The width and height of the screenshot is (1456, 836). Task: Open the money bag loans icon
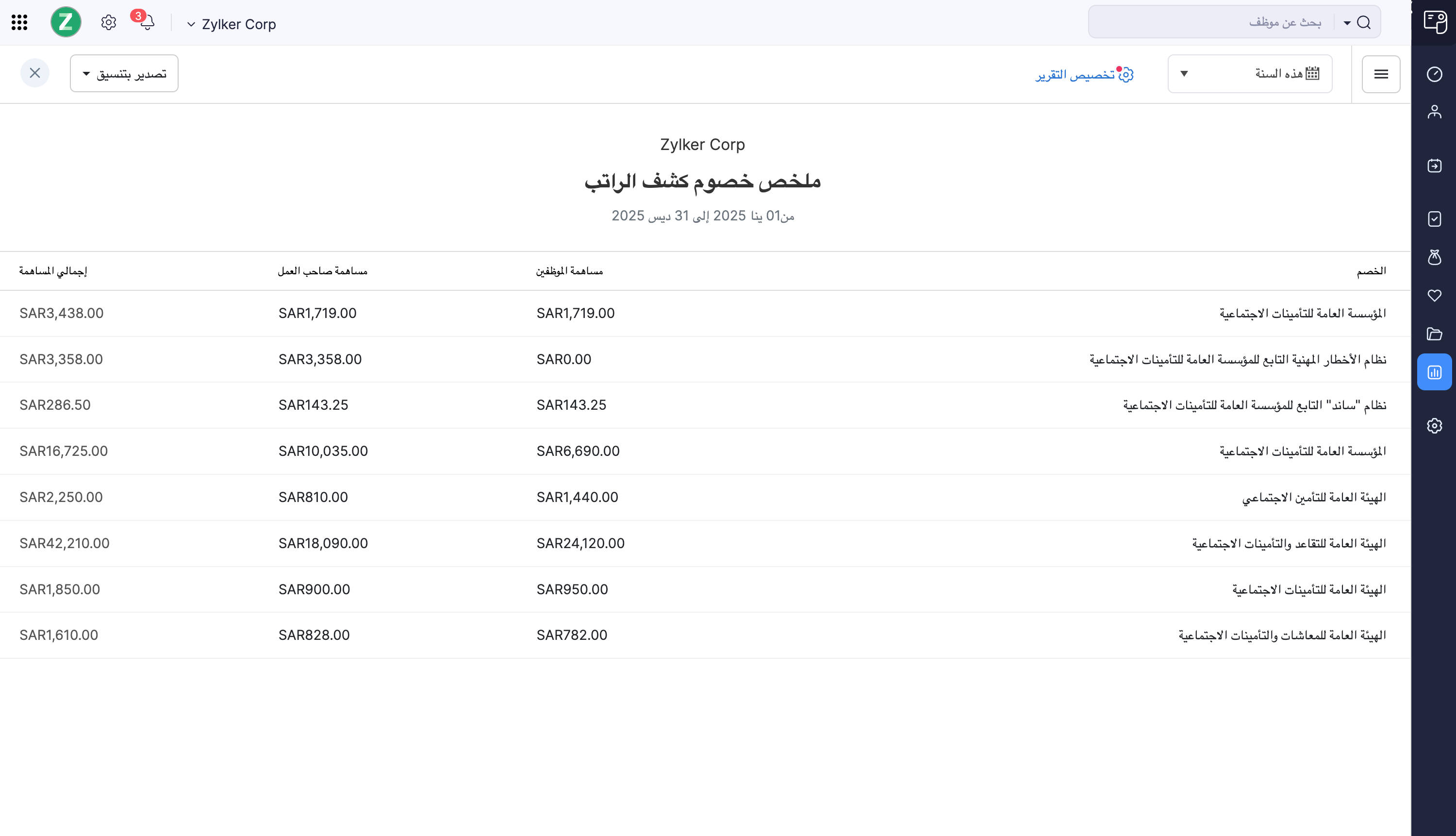tap(1434, 257)
